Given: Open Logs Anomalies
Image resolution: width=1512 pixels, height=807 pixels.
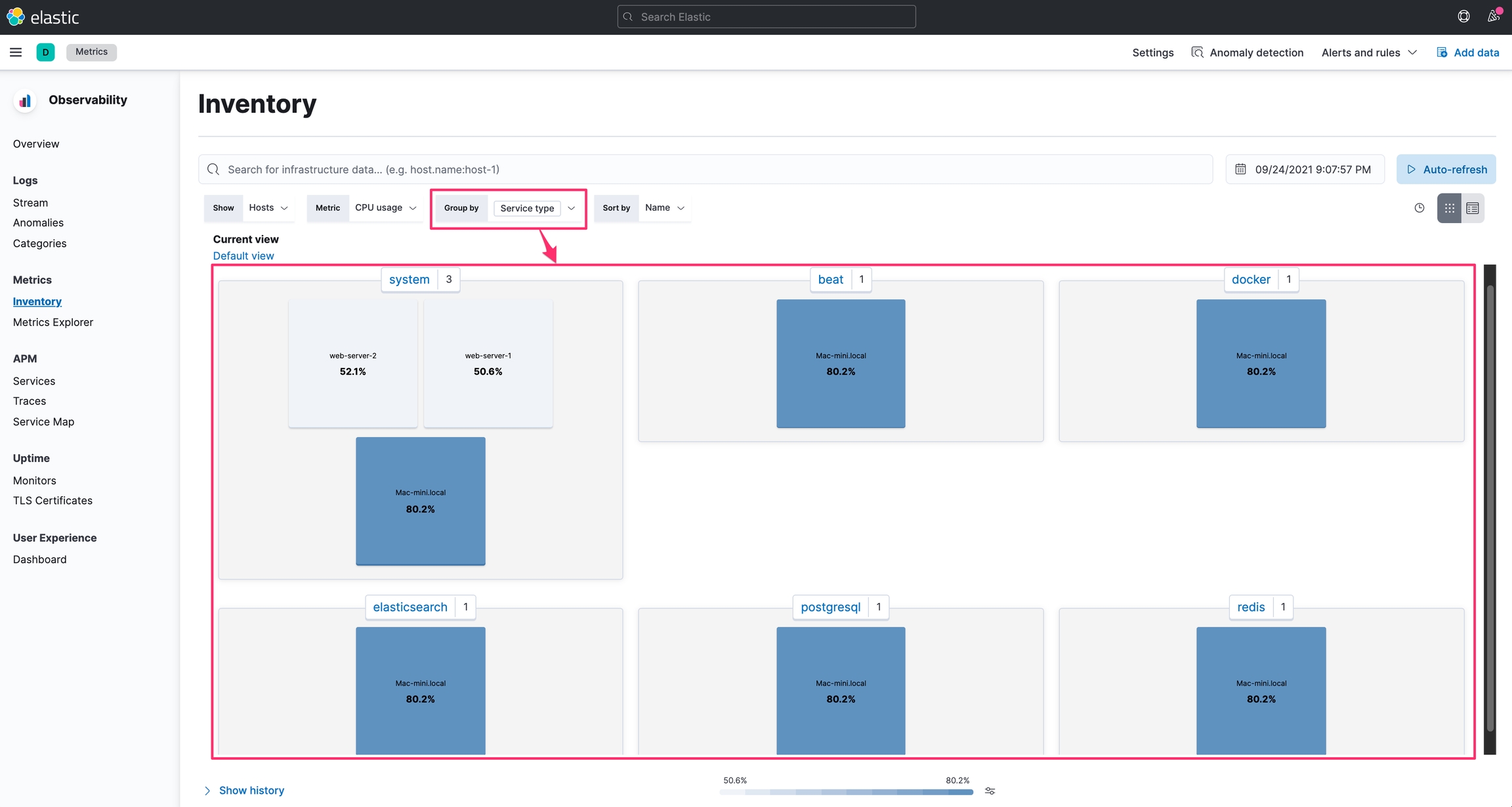Looking at the screenshot, I should click(38, 223).
